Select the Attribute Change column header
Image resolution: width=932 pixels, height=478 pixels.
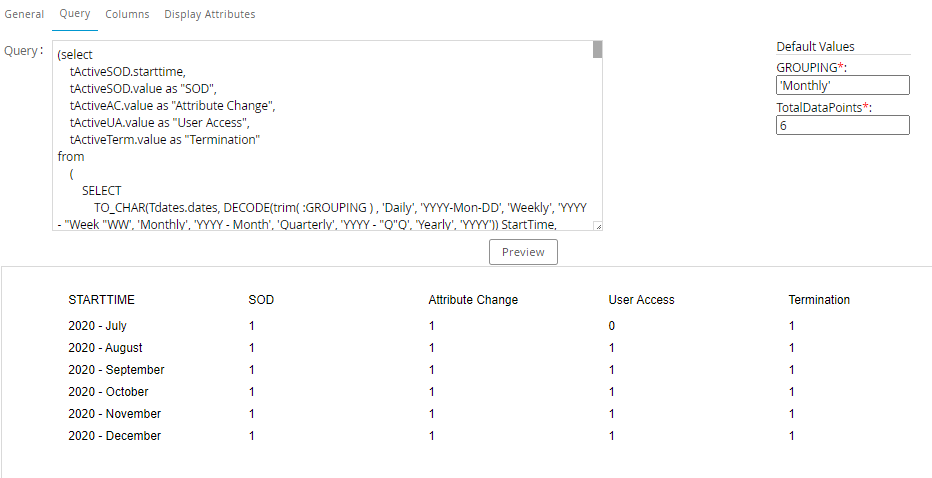[x=473, y=300]
